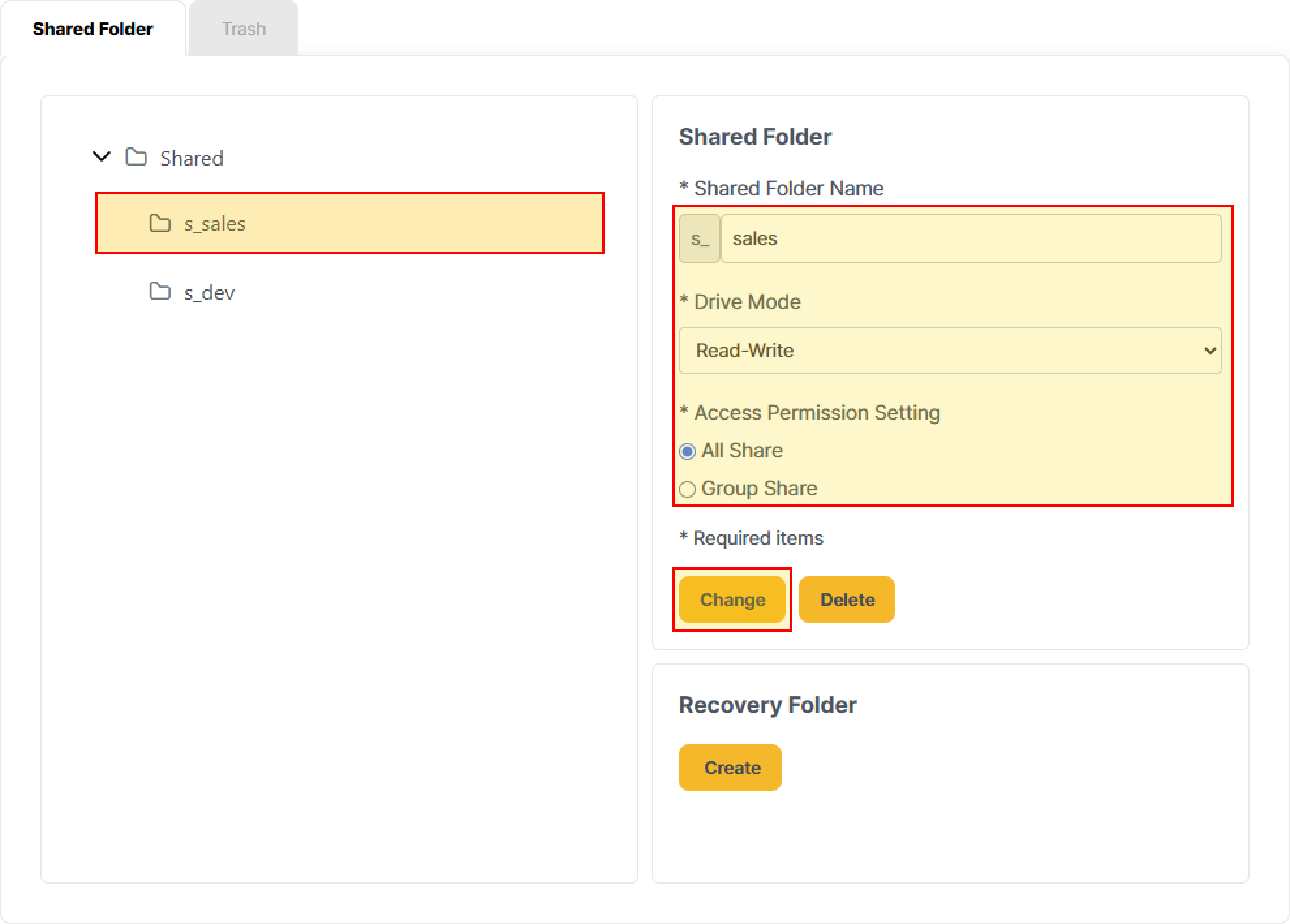Click the Shared Folder Name input field
Screen dimensions: 1290x924
[x=971, y=238]
